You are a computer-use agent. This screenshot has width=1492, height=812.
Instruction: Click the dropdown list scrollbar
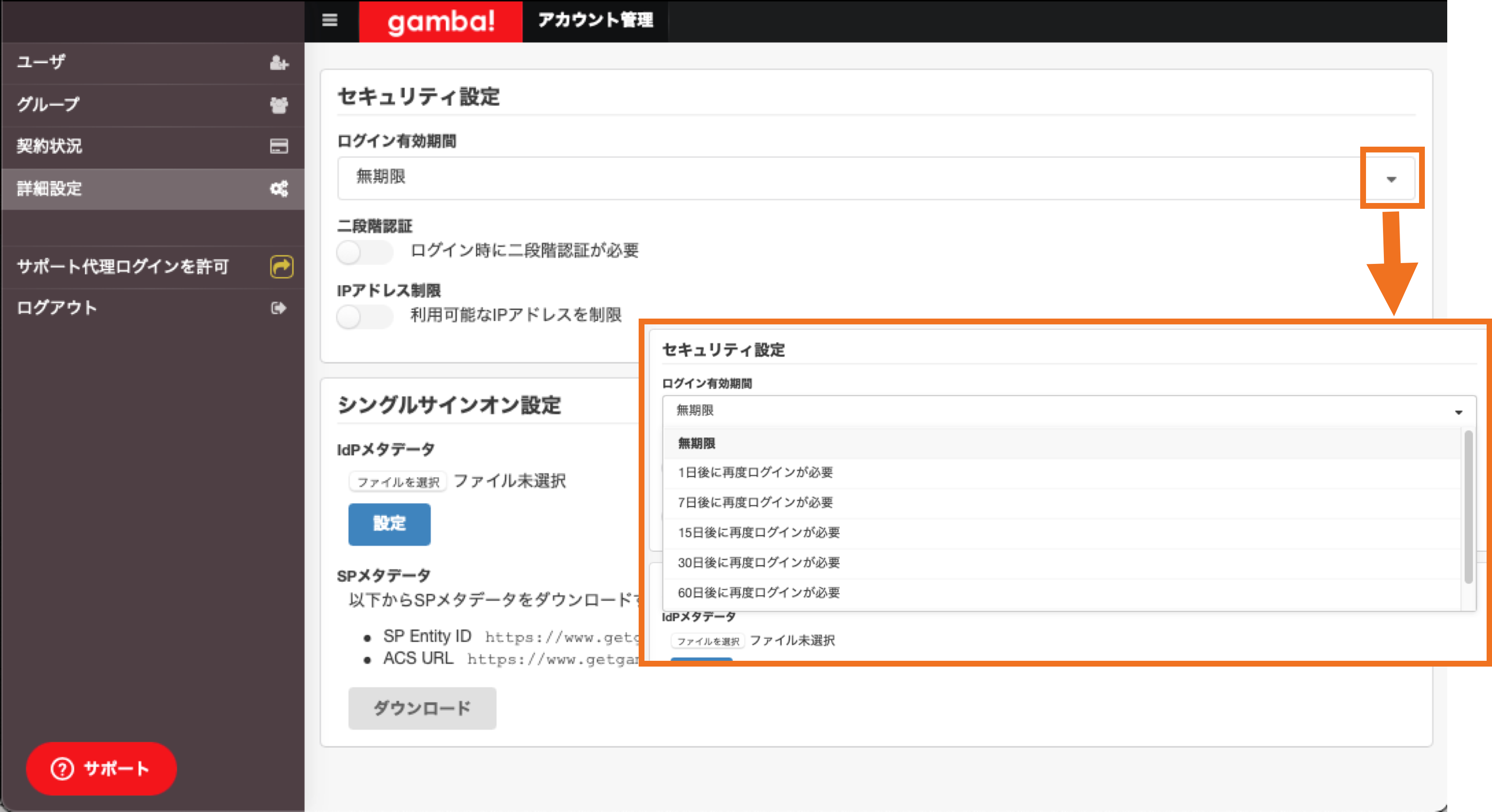[1468, 507]
